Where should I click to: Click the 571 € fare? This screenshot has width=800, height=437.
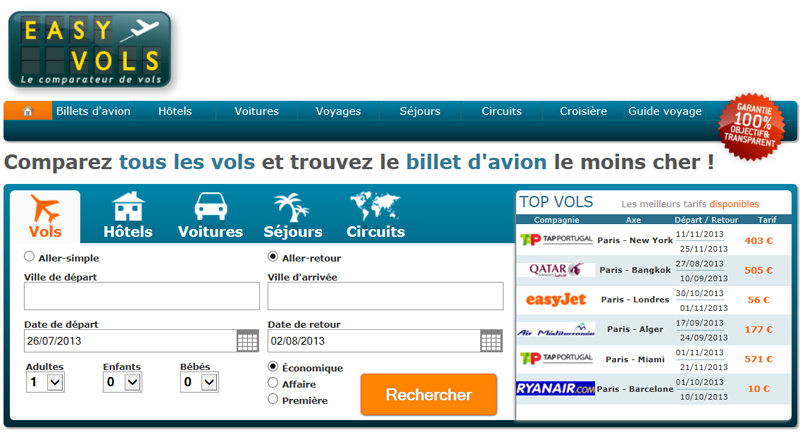coord(759,359)
